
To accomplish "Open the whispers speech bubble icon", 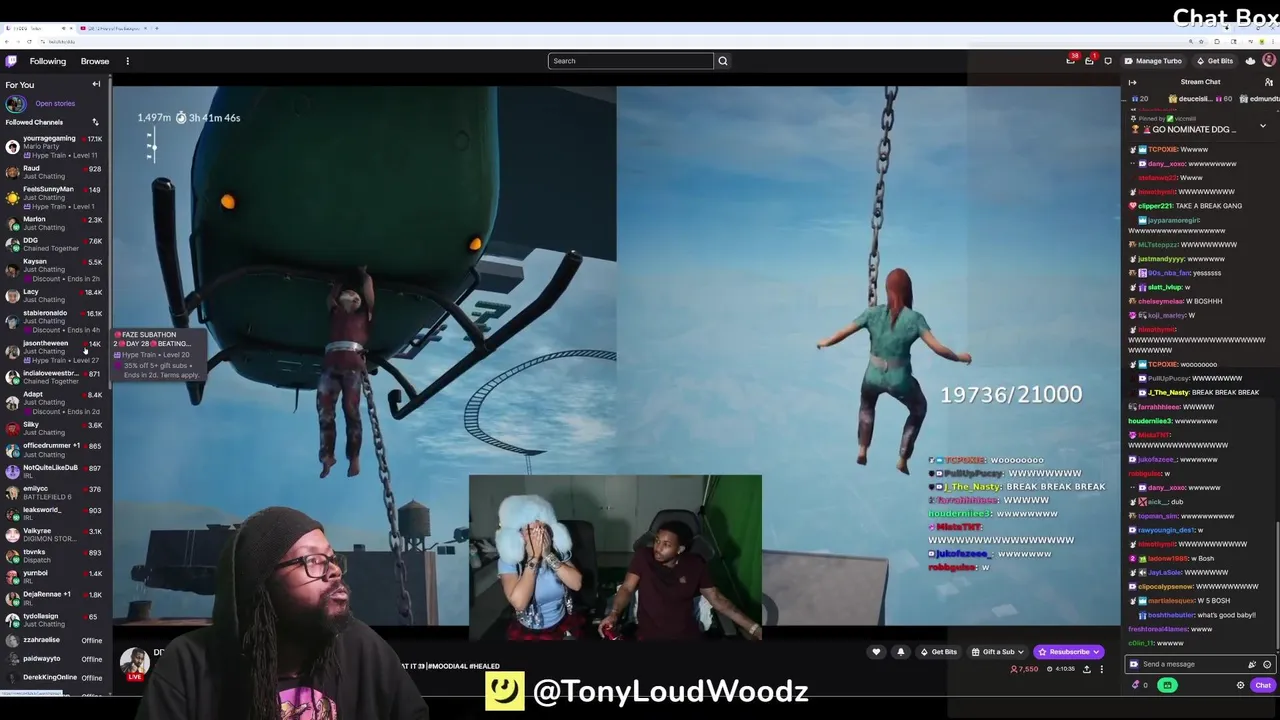I will 1107,61.
